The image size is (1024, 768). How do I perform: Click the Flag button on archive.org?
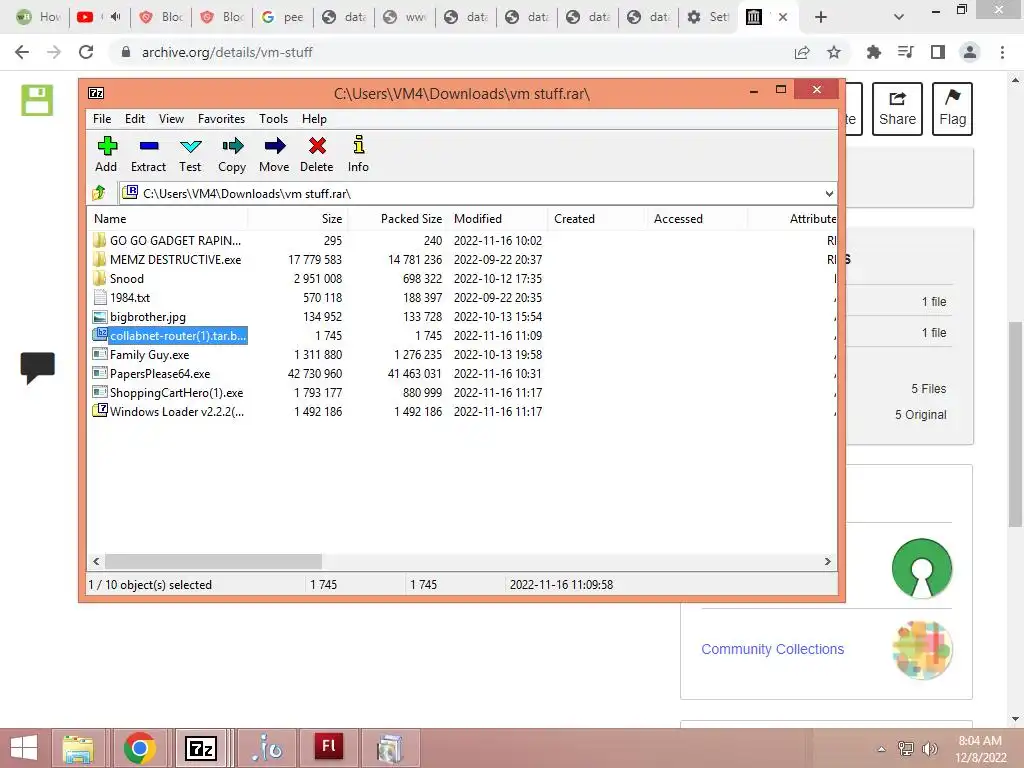[952, 108]
